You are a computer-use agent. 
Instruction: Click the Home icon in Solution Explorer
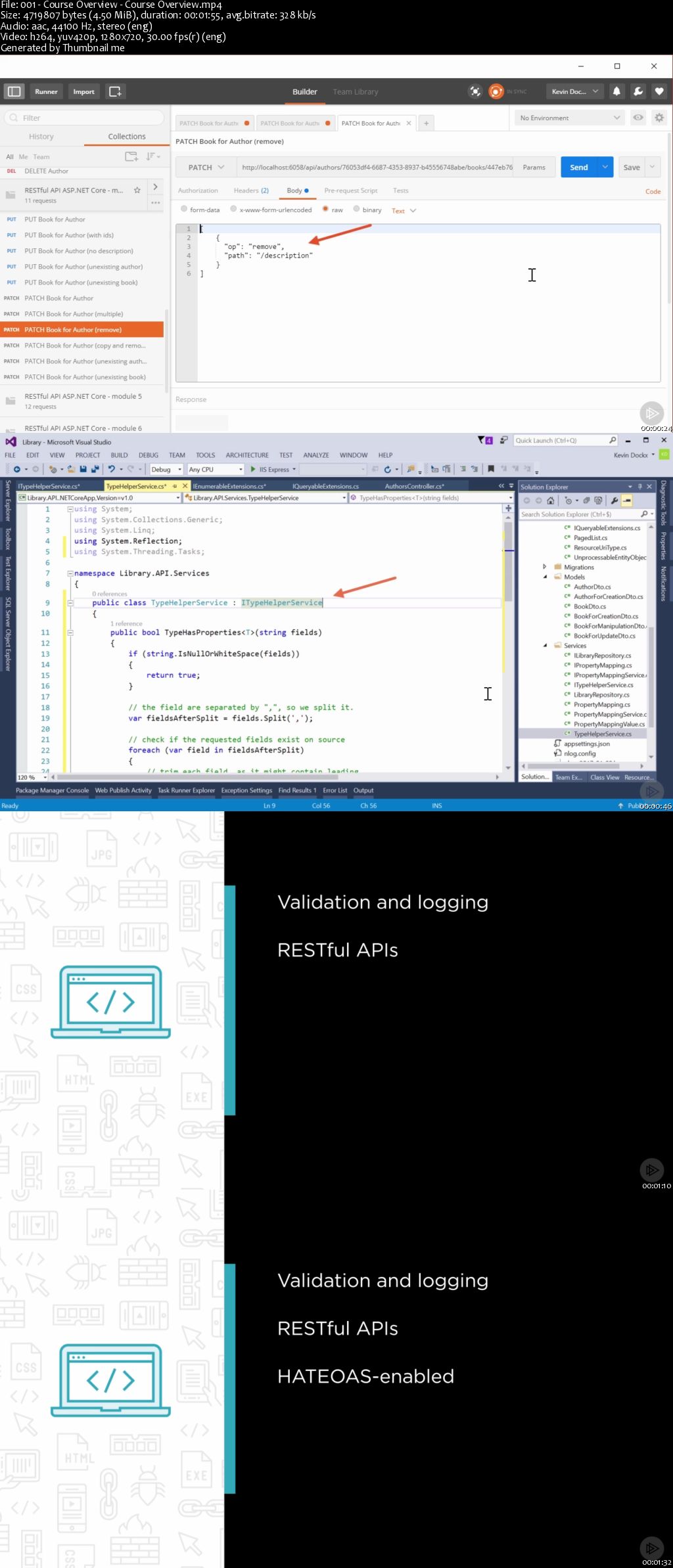pos(551,501)
